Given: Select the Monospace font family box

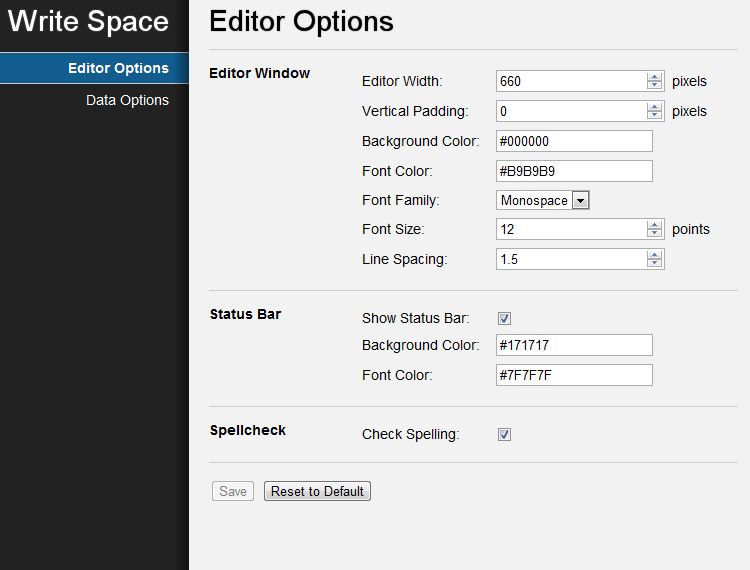Looking at the screenshot, I should click(542, 200).
